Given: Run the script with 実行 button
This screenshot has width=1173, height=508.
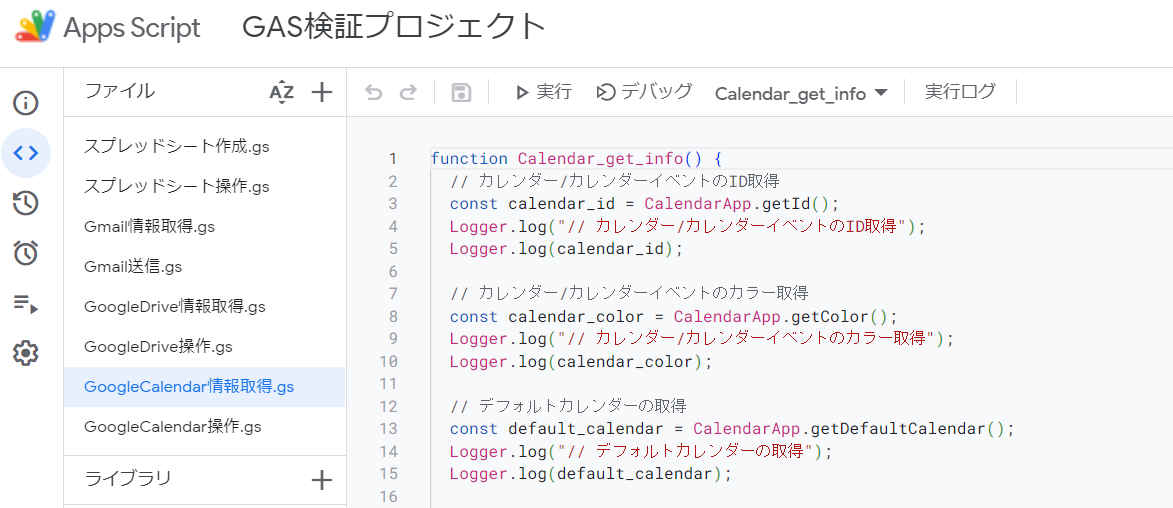Looking at the screenshot, I should point(543,93).
